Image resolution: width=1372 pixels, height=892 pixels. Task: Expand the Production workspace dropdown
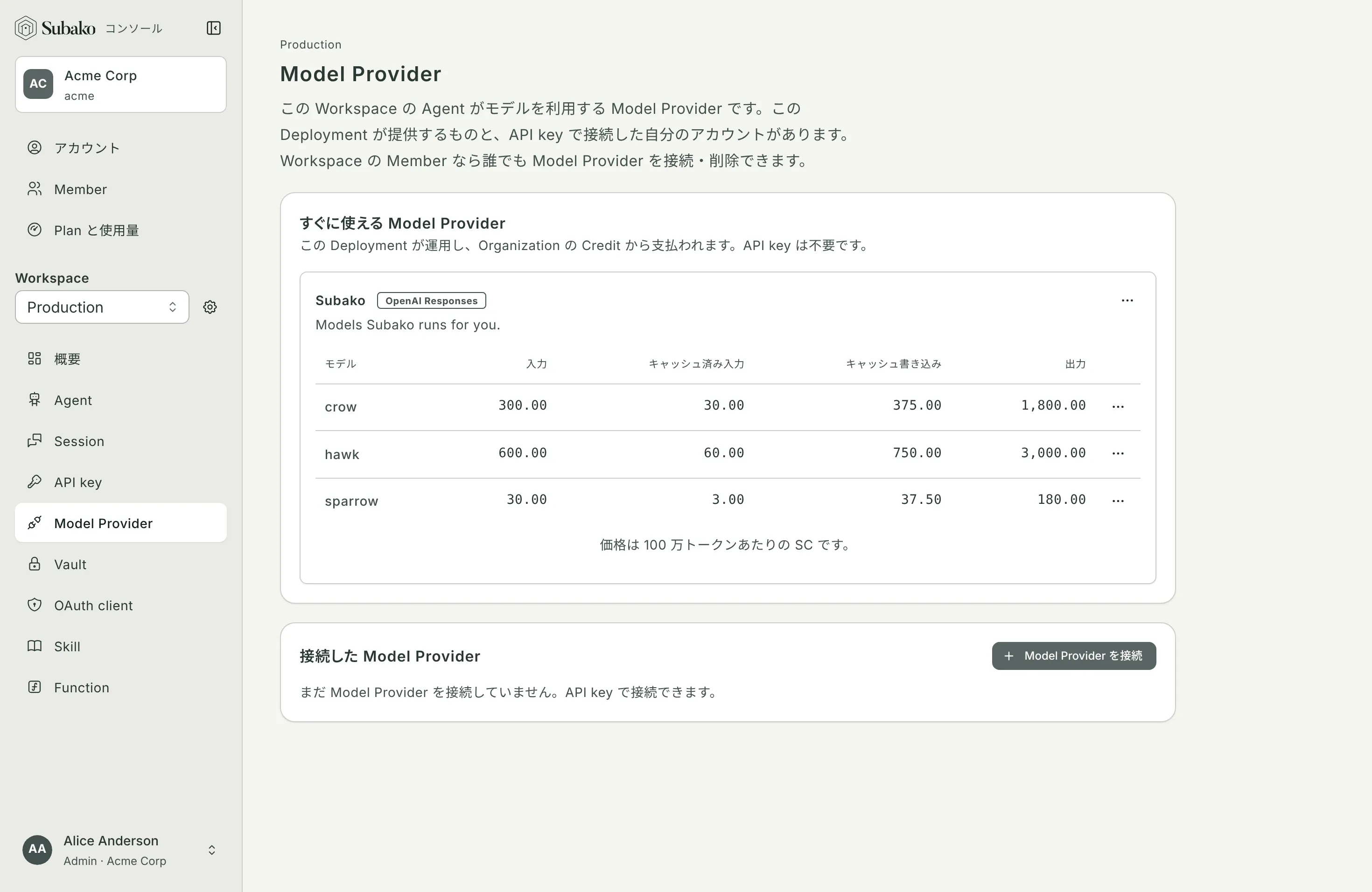click(x=102, y=307)
